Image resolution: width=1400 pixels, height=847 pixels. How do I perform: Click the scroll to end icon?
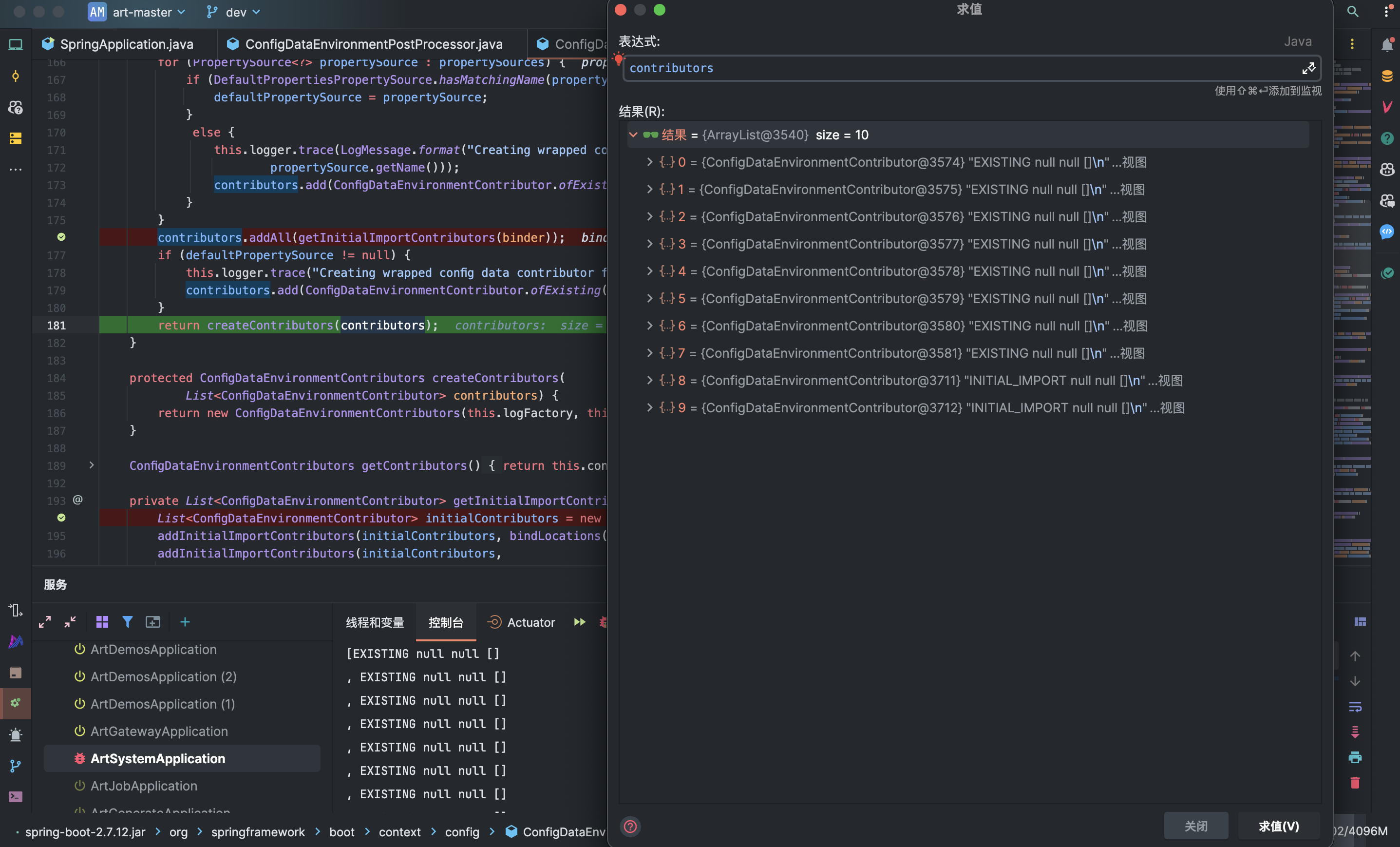pyautogui.click(x=1355, y=732)
